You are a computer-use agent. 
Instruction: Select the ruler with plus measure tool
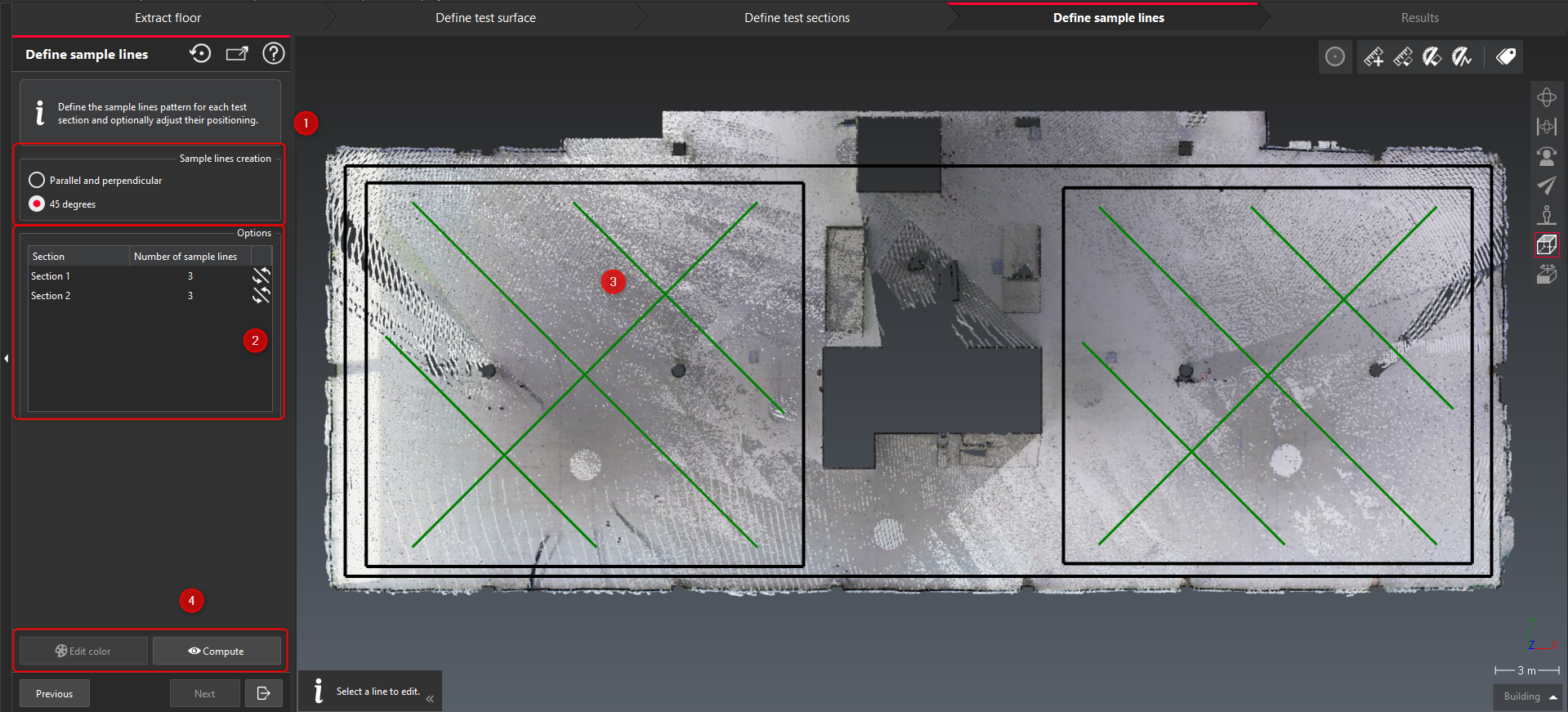tap(1374, 56)
